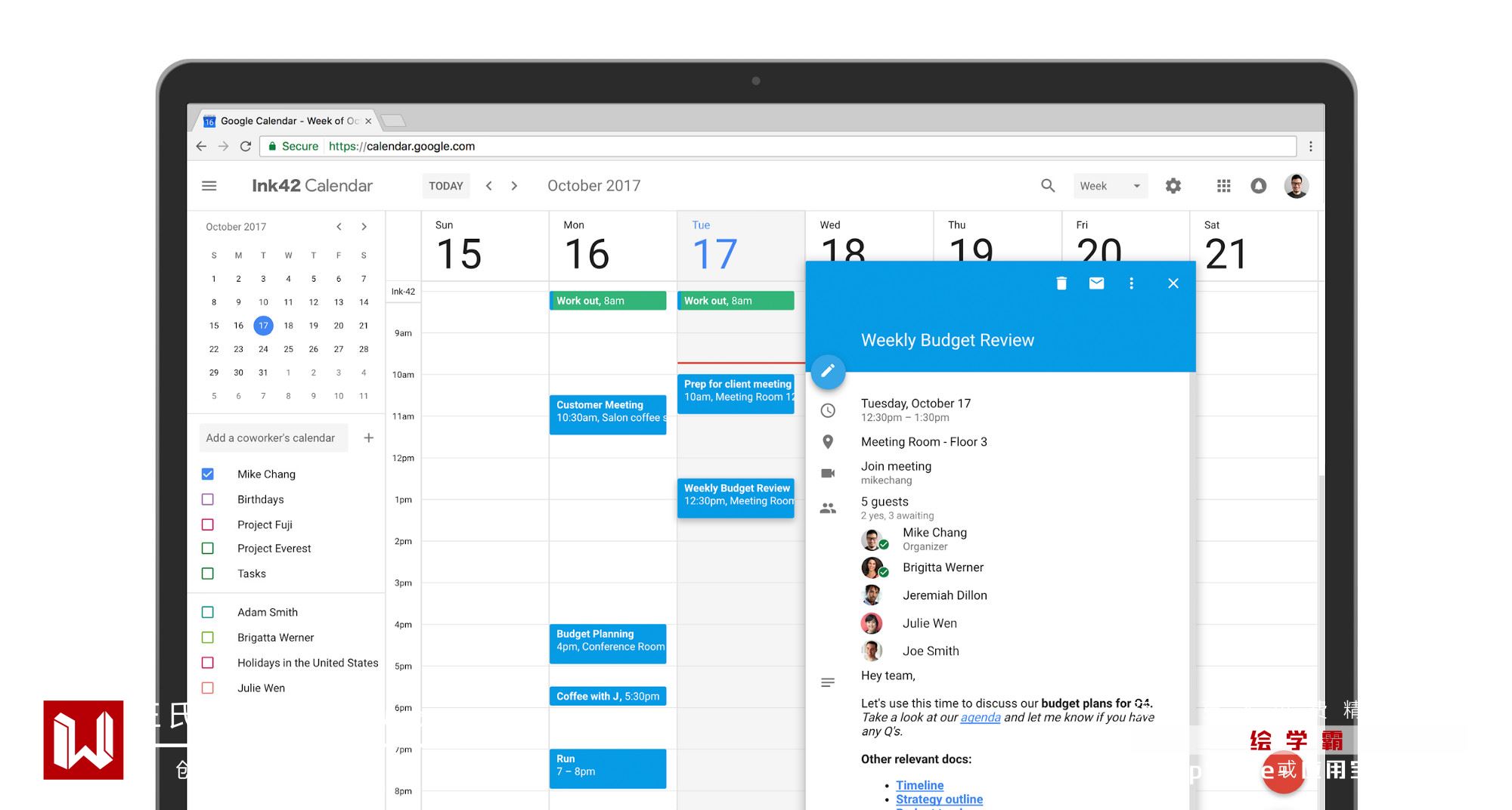Open the Timeline document link
1512x810 pixels.
coord(920,786)
